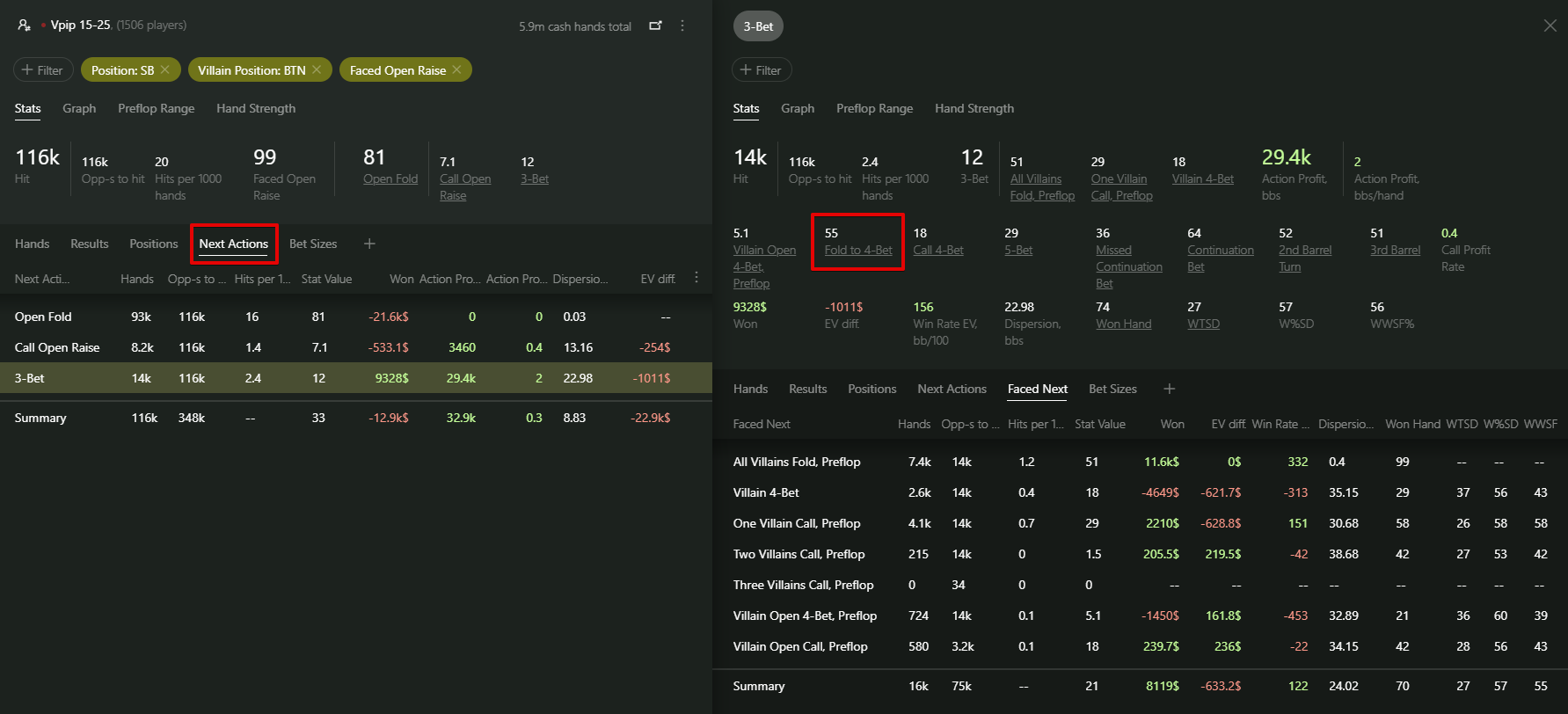
Task: Add a filter in the left panel
Action: click(42, 70)
